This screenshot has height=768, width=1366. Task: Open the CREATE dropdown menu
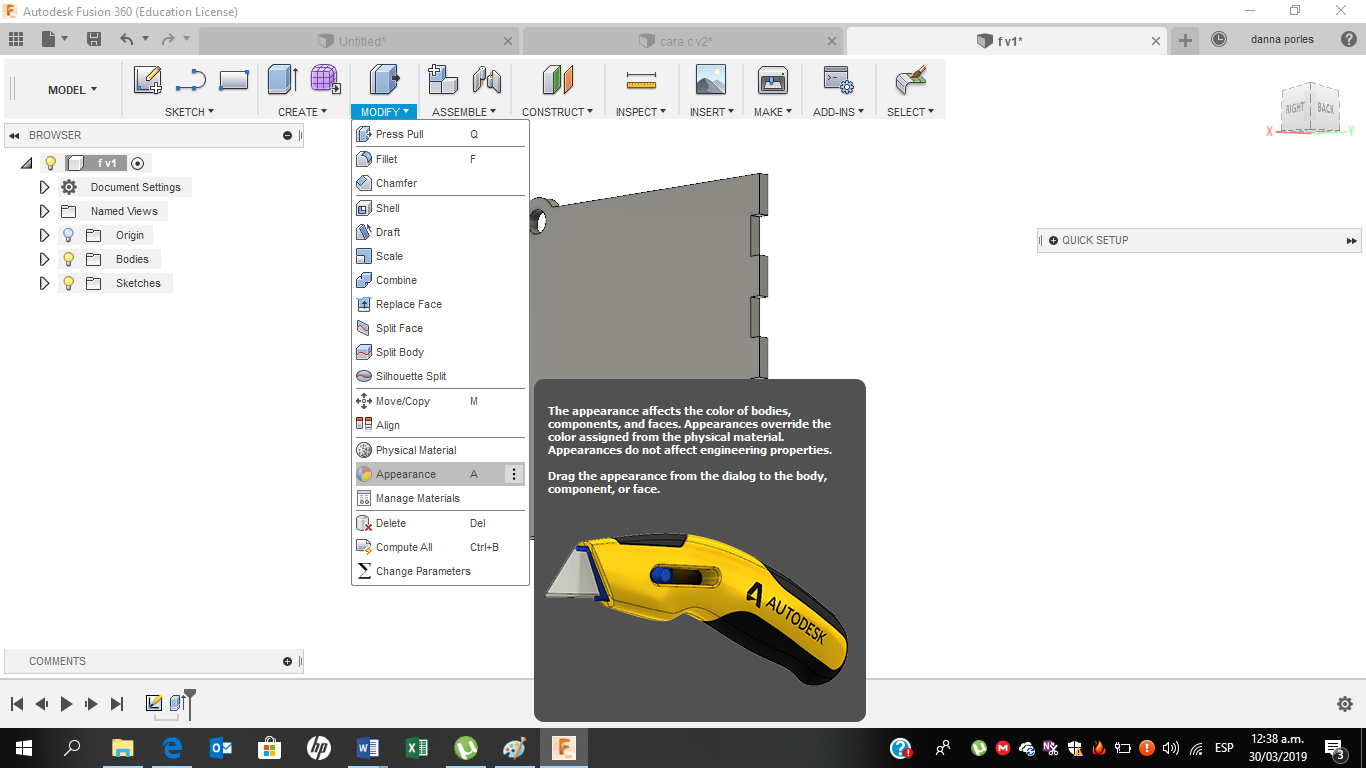click(303, 112)
